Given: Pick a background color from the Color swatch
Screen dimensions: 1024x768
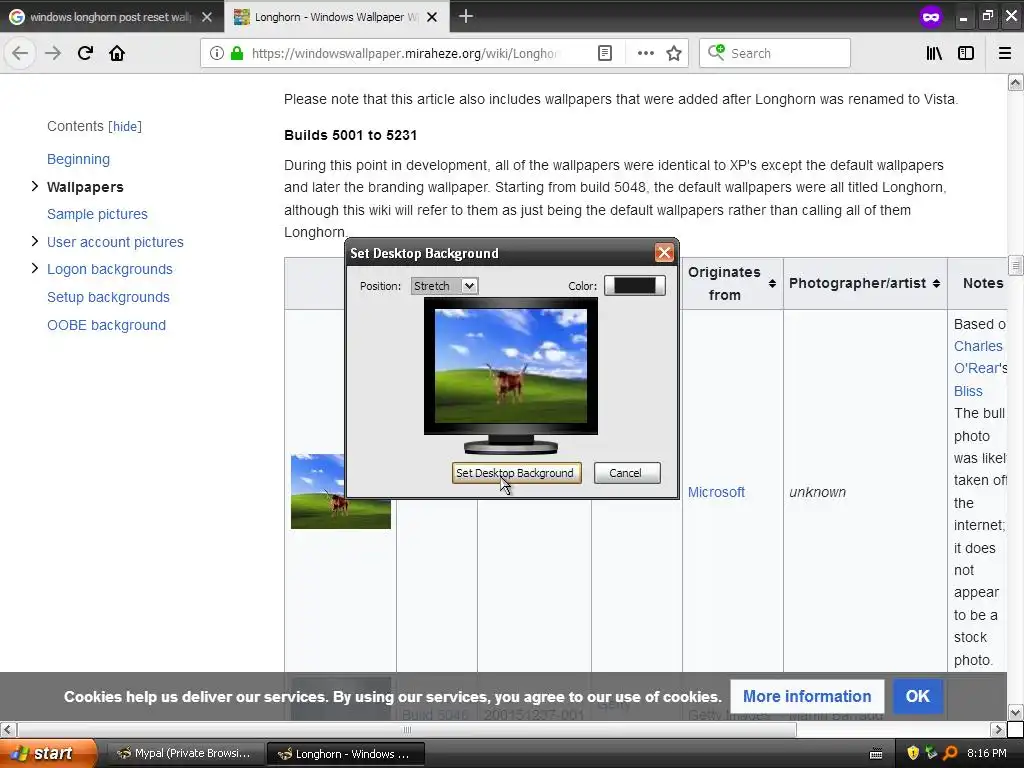Looking at the screenshot, I should coord(634,285).
